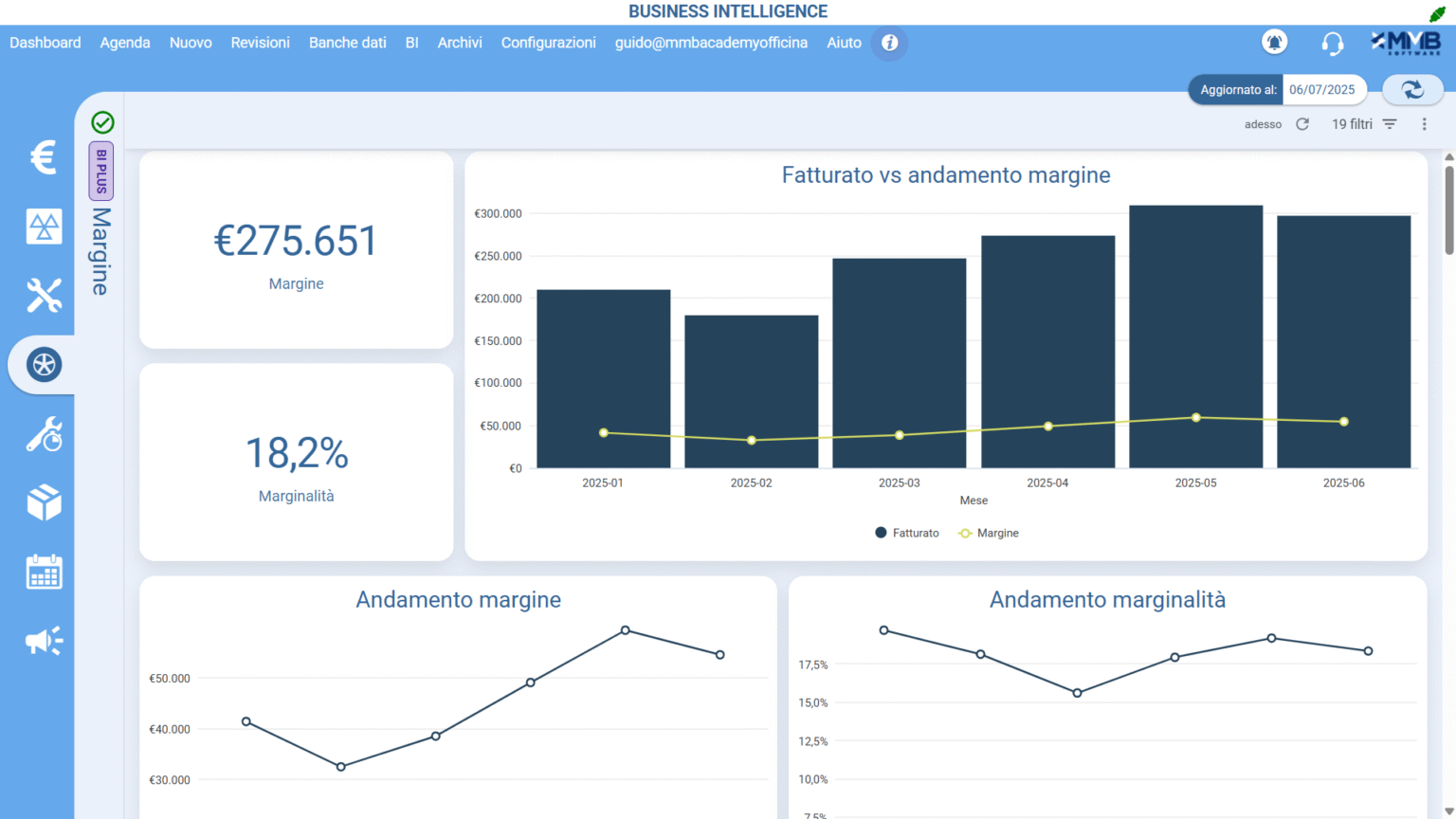Click the megaphone marketing sidebar icon
1456x819 pixels.
click(44, 642)
